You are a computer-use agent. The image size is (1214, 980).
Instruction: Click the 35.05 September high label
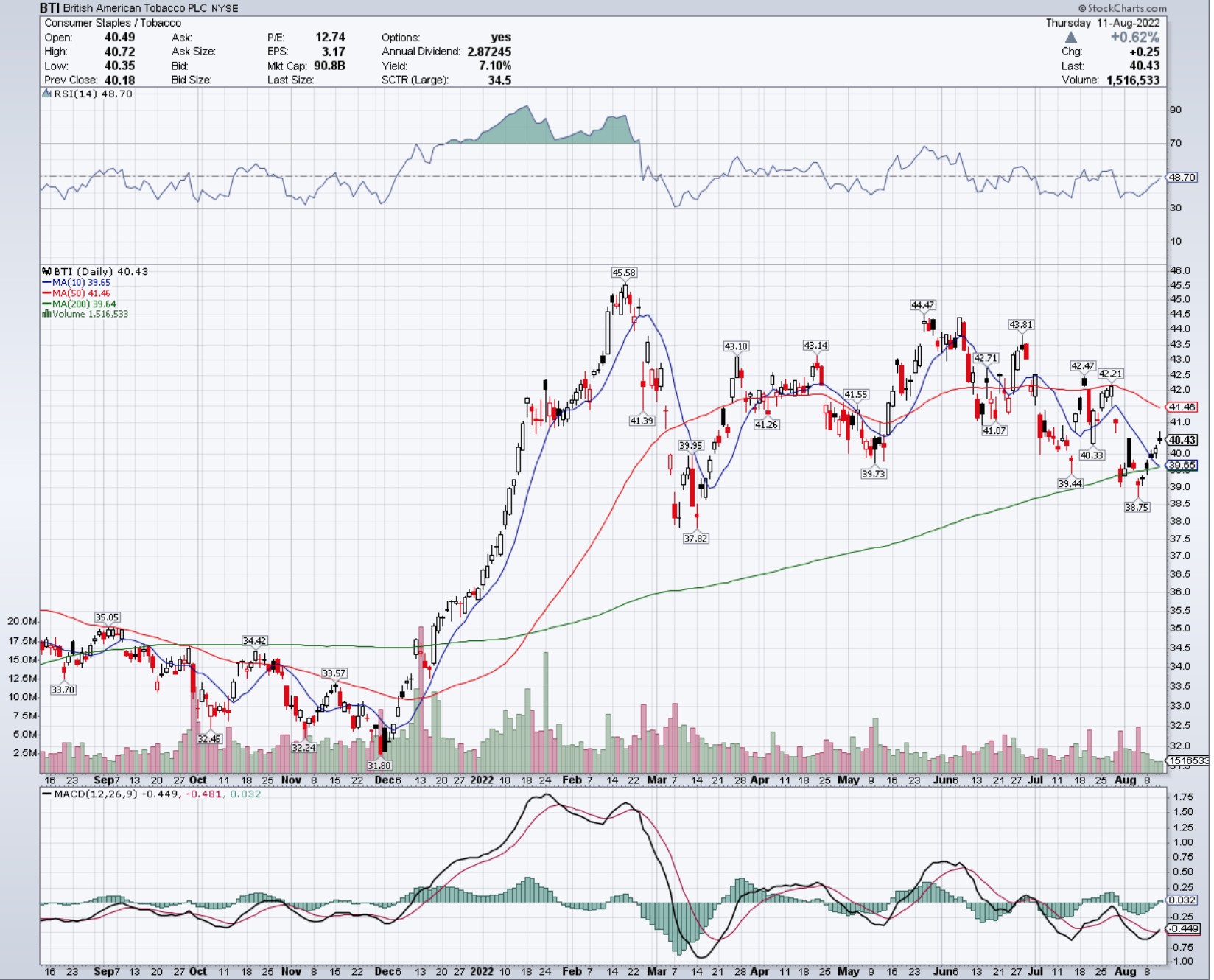107,617
